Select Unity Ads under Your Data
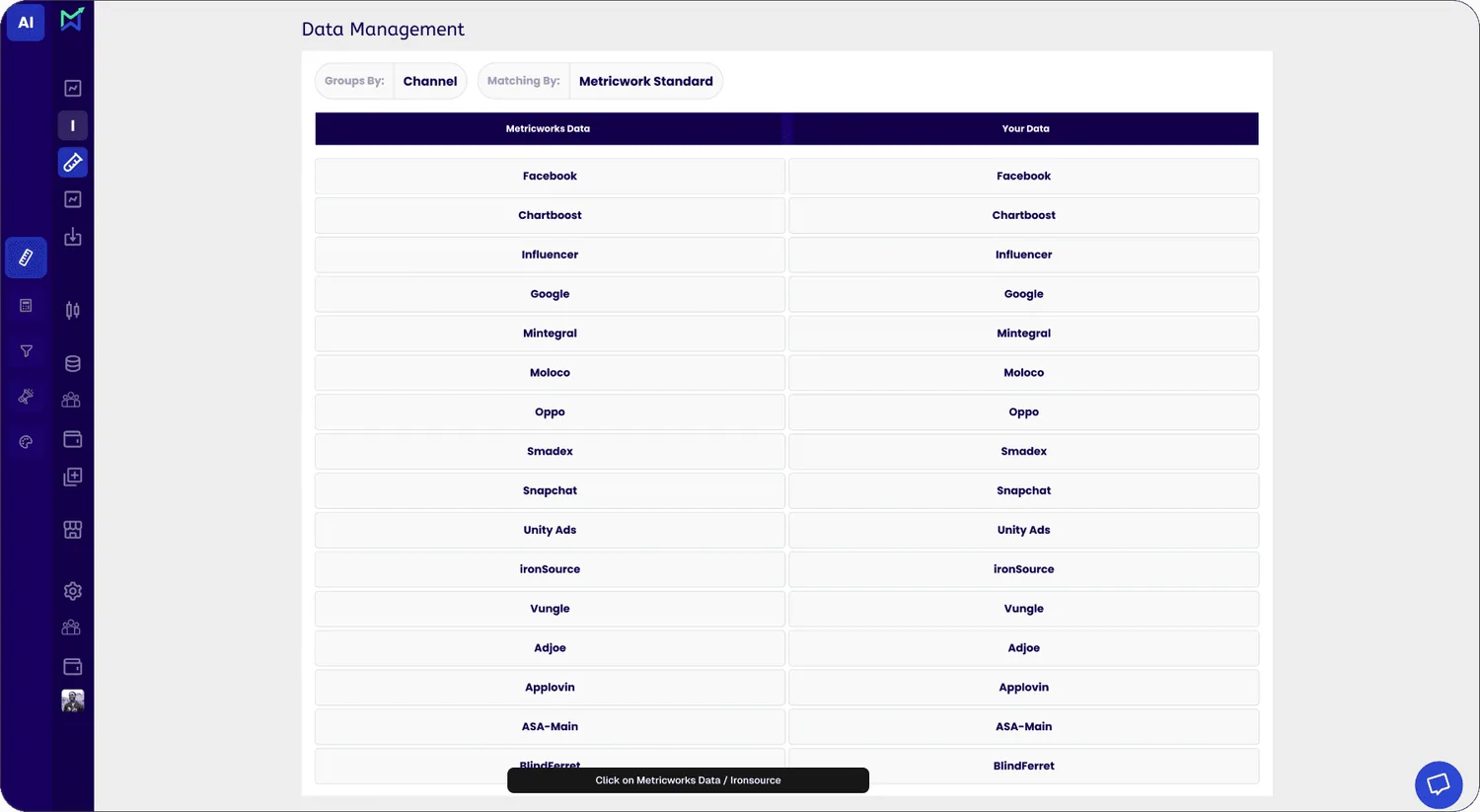This screenshot has height=812, width=1480. click(1023, 530)
